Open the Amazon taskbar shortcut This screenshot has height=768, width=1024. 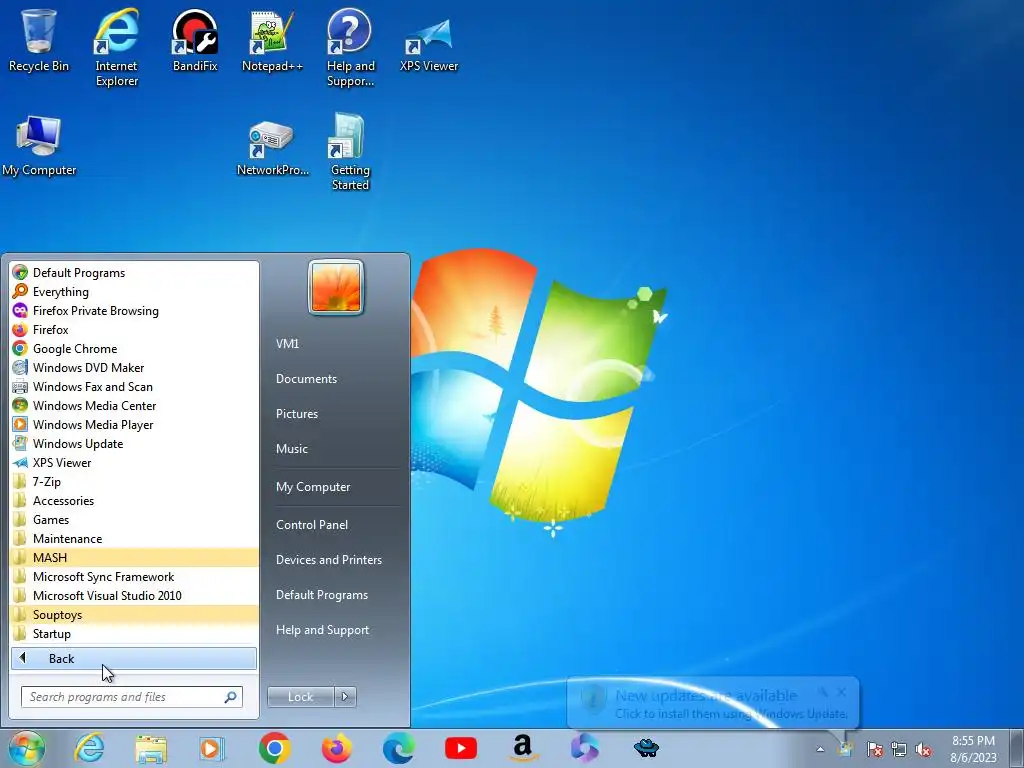click(522, 748)
